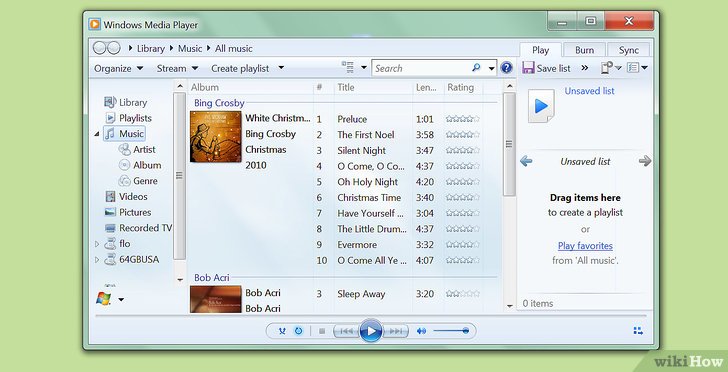Select the track Silent Night

coord(362,150)
